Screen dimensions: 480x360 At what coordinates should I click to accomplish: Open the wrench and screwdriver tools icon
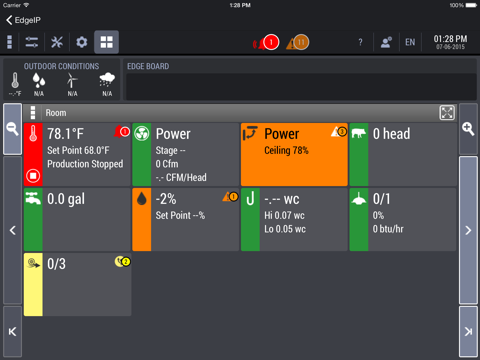(57, 42)
